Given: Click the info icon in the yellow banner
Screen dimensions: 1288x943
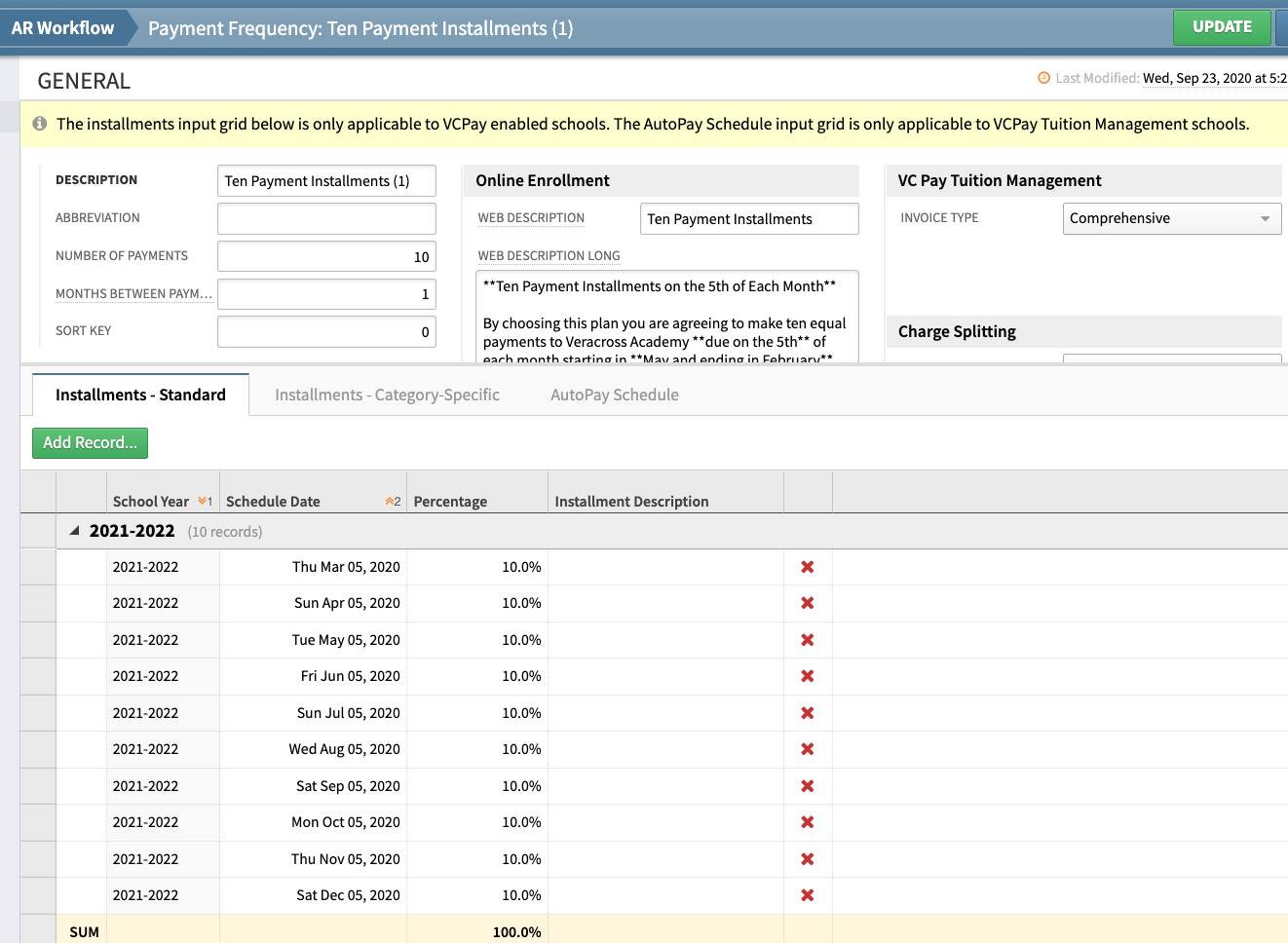Looking at the screenshot, I should coord(38,123).
